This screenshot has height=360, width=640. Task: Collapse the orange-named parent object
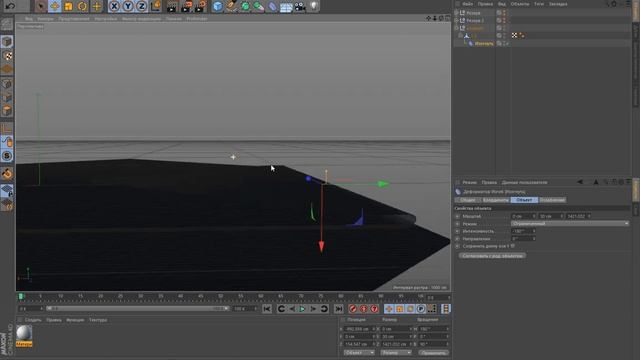pos(456,28)
